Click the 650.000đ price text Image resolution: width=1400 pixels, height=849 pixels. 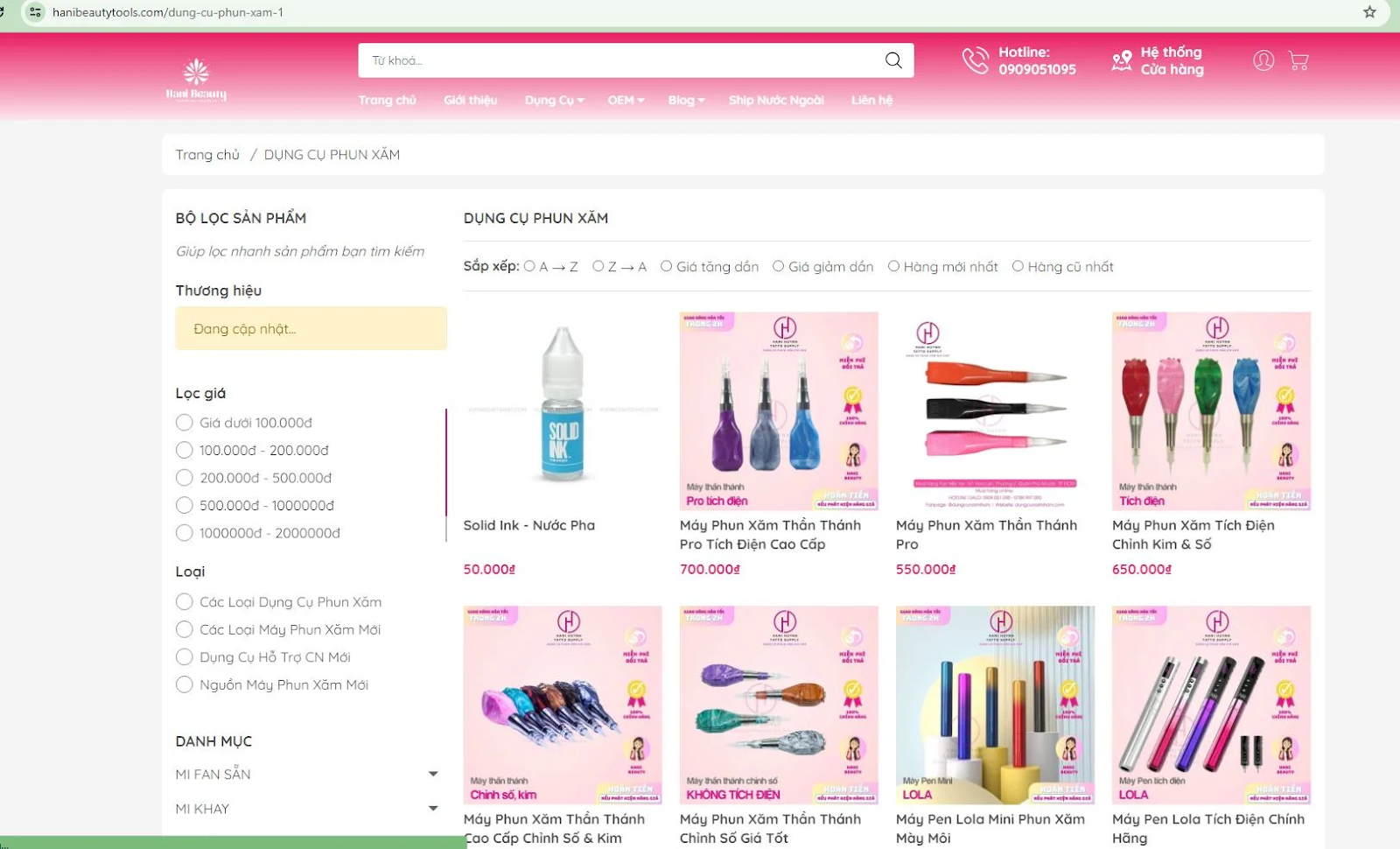pos(1142,569)
